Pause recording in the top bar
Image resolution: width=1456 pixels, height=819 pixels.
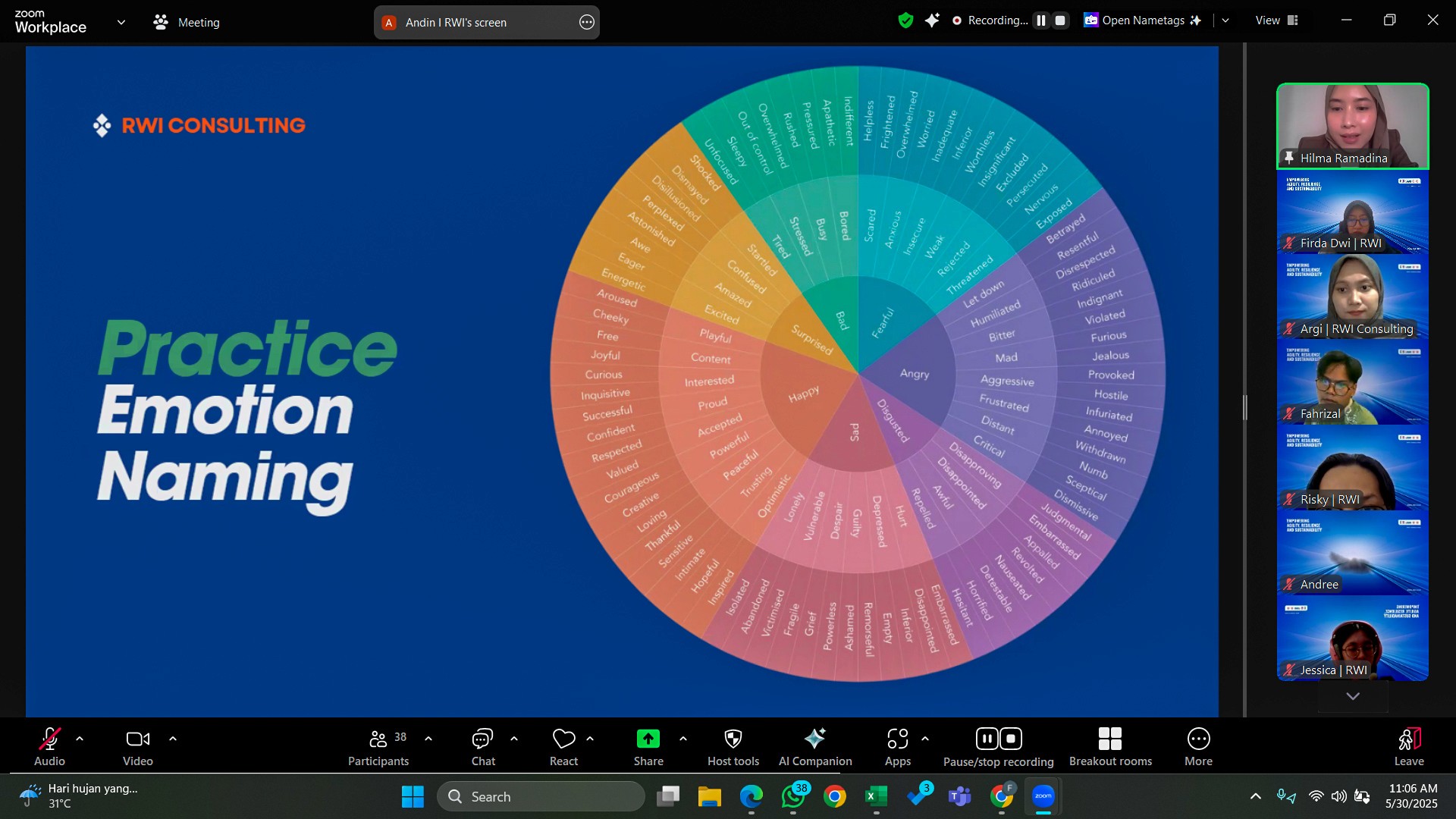(1041, 20)
